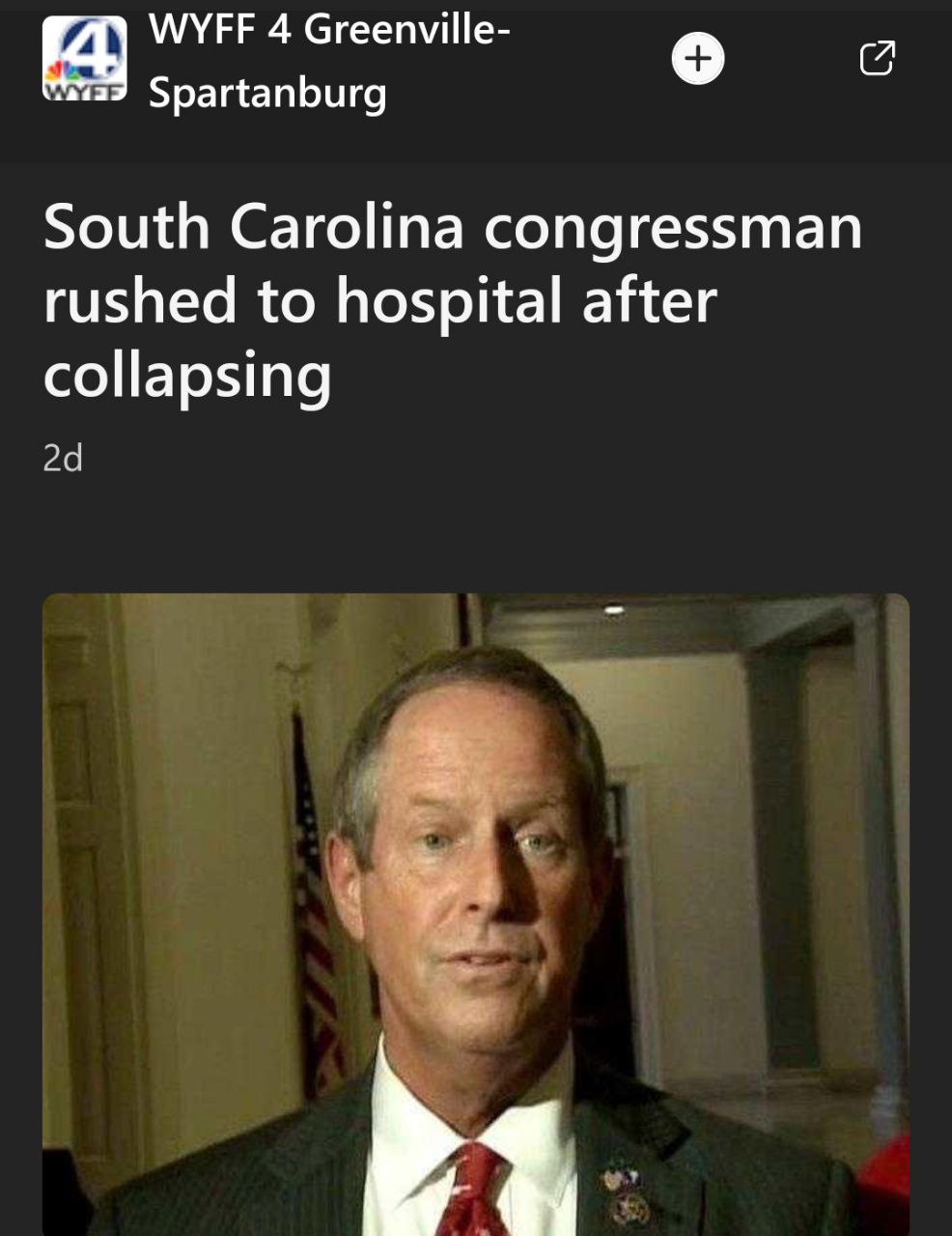
Task: Click the NBC peacock in the WYFF logo
Action: [x=62, y=73]
